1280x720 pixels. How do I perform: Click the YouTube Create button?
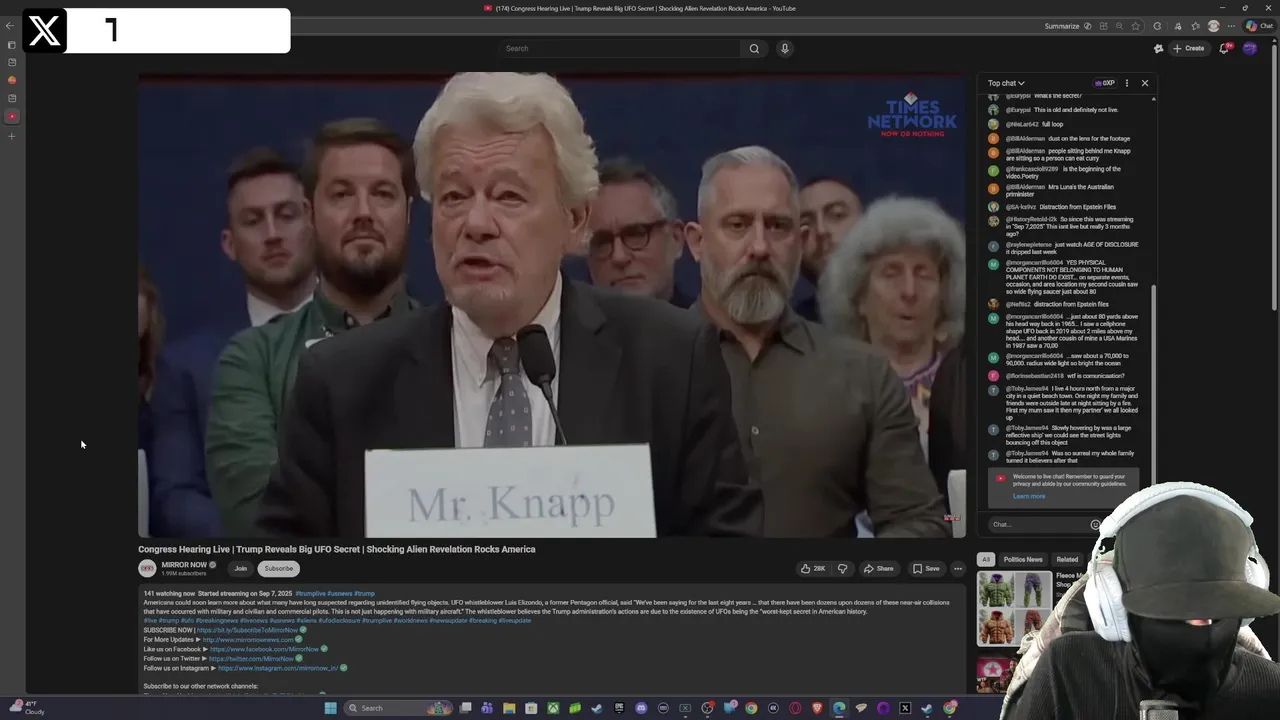(x=1189, y=48)
